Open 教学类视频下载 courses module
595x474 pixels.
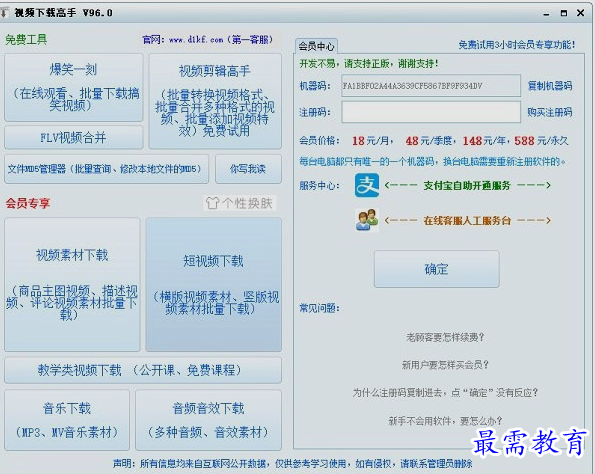[143, 370]
